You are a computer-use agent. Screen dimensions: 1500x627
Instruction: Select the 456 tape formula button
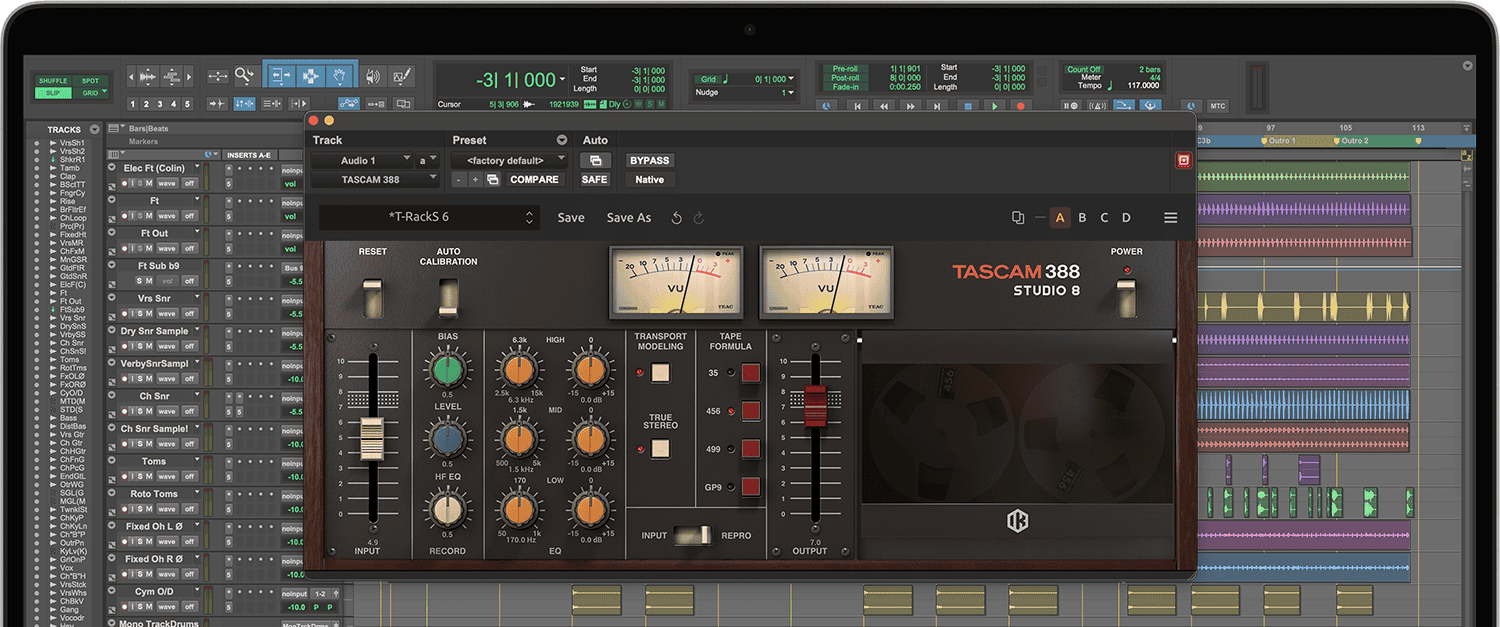pos(753,410)
